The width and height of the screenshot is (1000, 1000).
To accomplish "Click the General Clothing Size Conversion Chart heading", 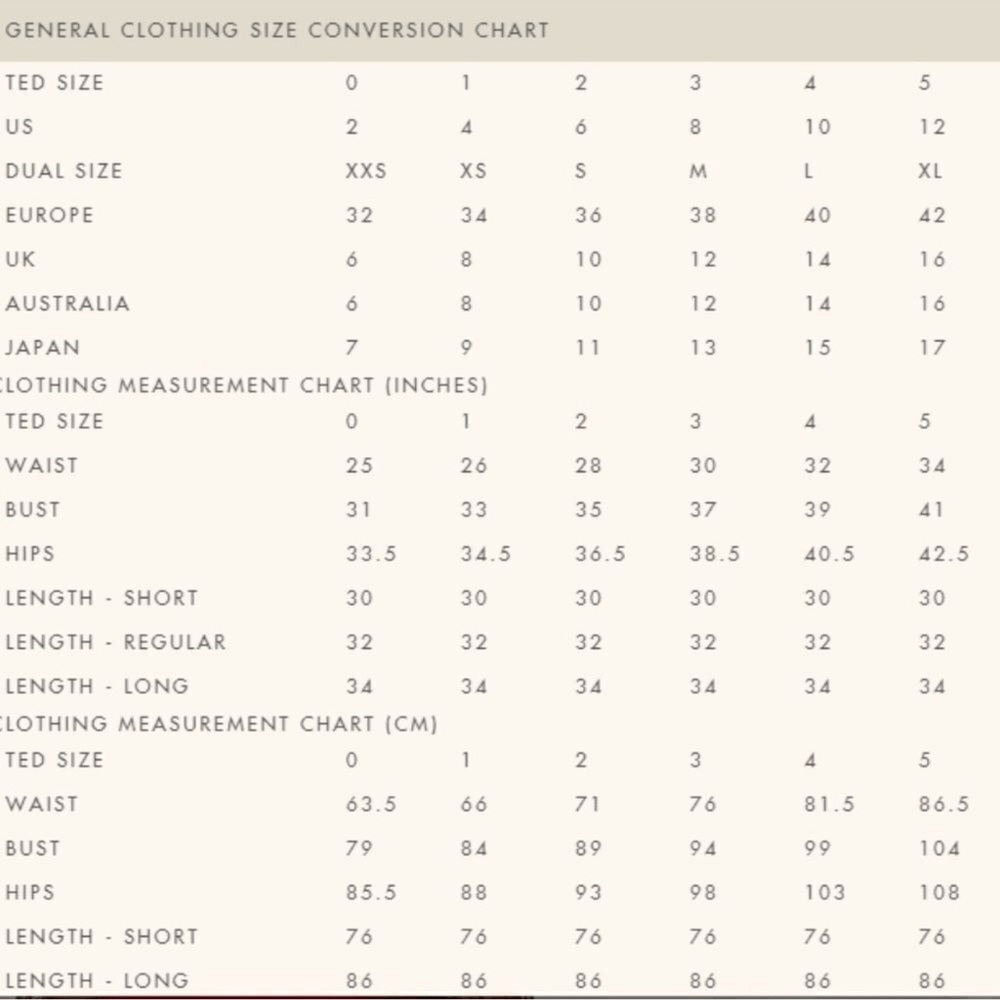I will [277, 30].
